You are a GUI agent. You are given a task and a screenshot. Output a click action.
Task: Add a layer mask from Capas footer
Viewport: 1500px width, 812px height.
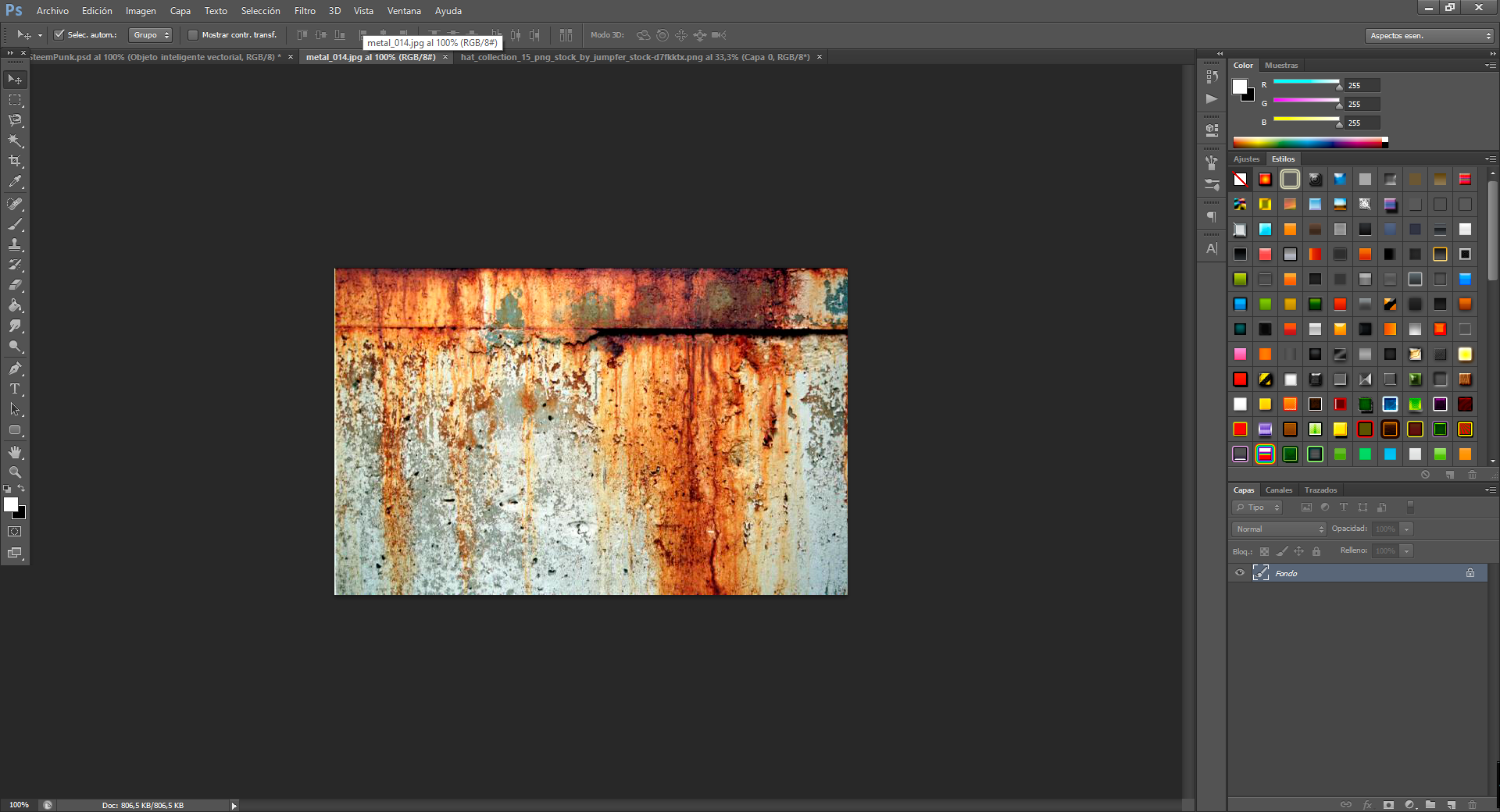pyautogui.click(x=1388, y=804)
